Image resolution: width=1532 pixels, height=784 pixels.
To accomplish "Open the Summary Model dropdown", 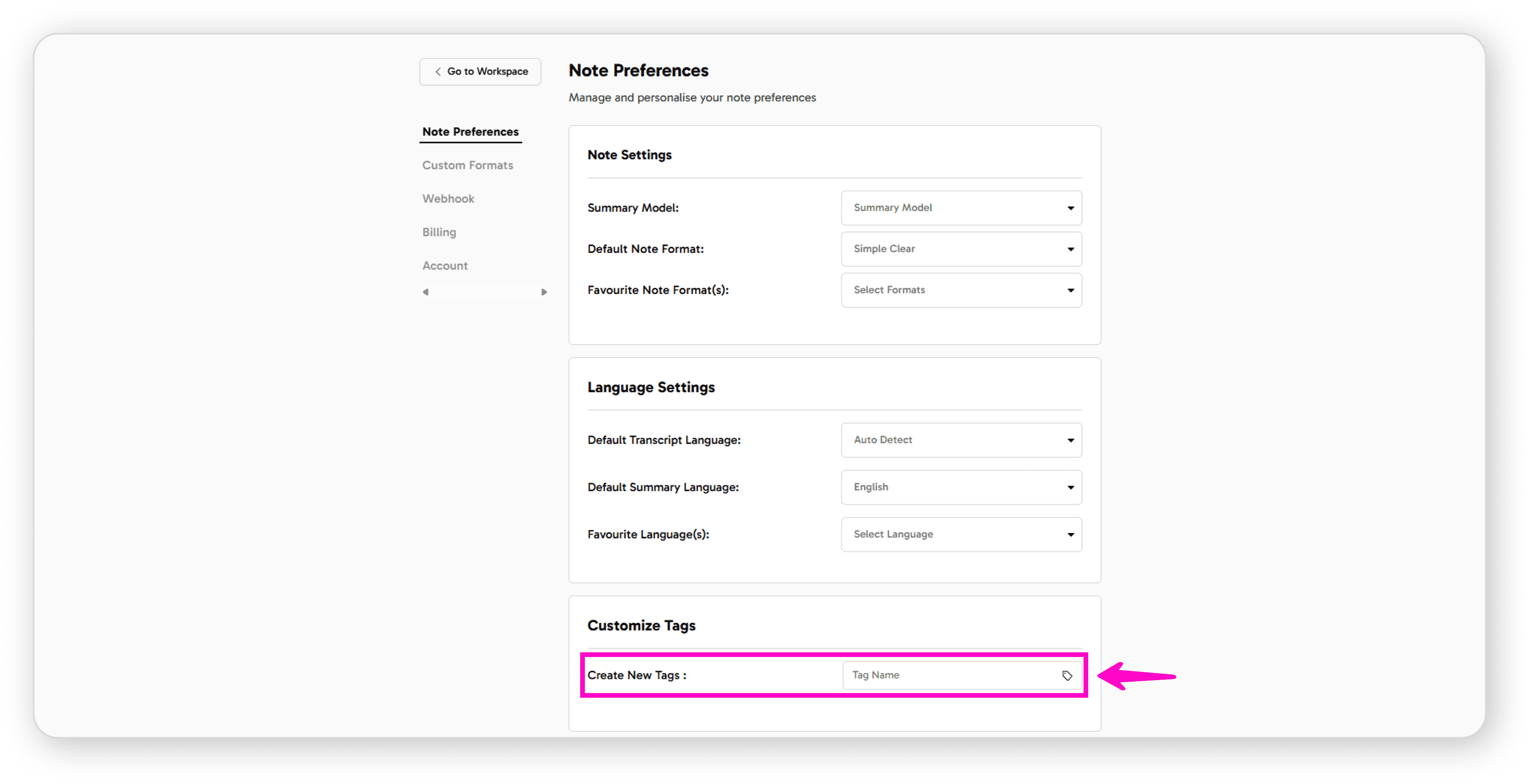I will point(961,208).
